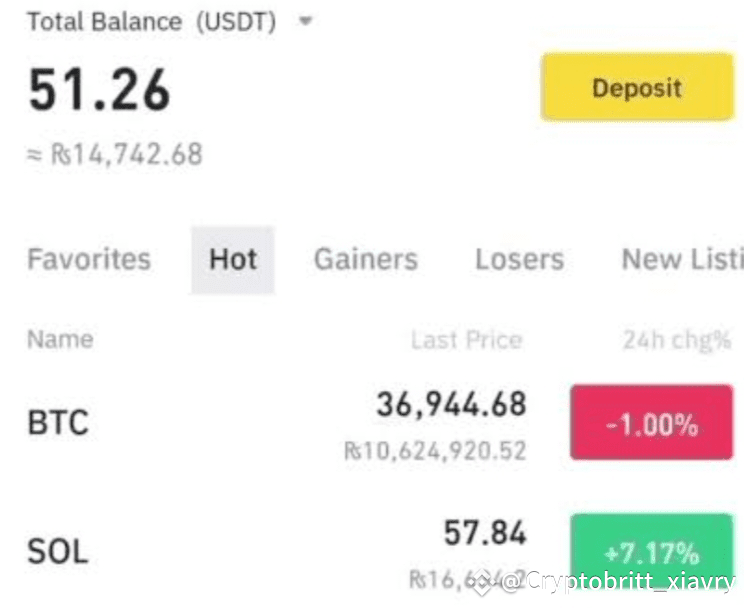This screenshot has width=744, height=608.
Task: Open the Gainers tab
Action: (x=366, y=259)
